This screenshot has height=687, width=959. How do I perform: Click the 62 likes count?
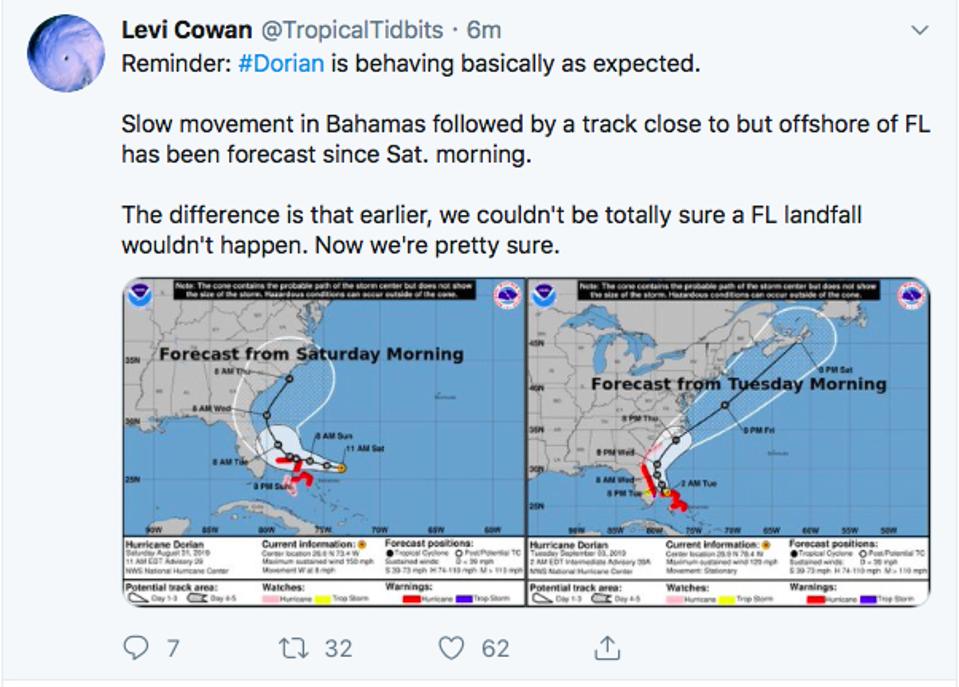point(495,648)
